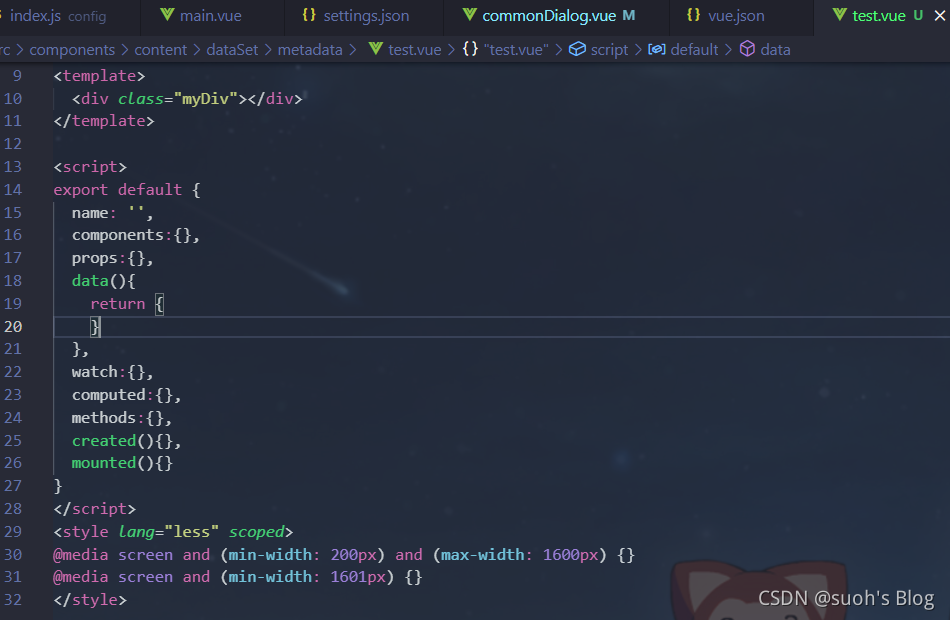
Task: Click line number 32 in gutter
Action: [13, 600]
